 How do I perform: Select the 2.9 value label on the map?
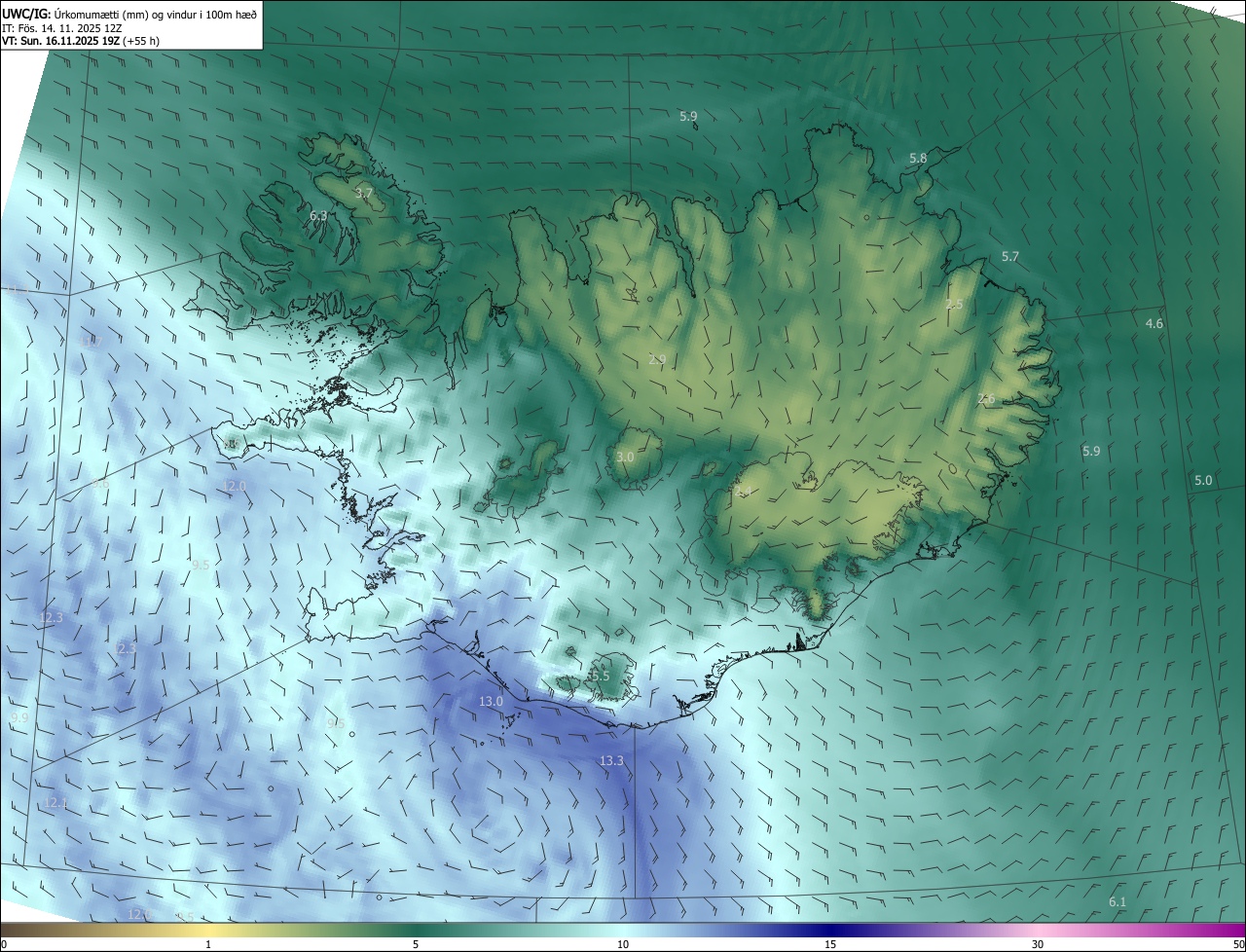coord(657,359)
